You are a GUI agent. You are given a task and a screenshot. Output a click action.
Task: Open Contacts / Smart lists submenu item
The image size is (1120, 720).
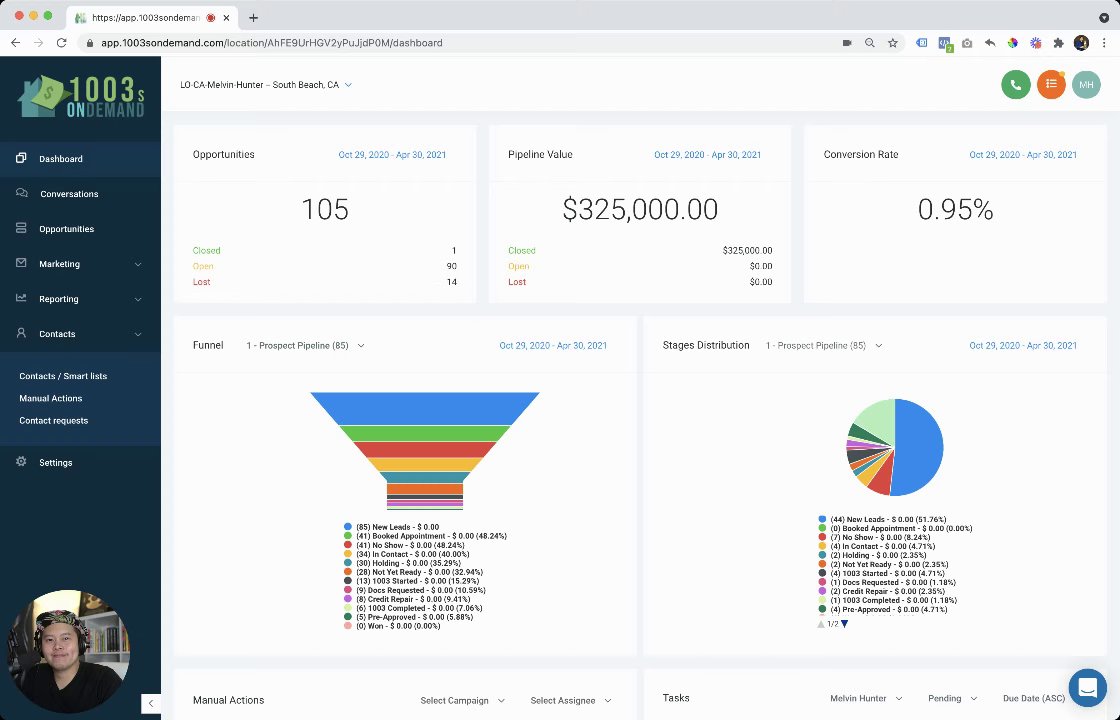click(63, 376)
